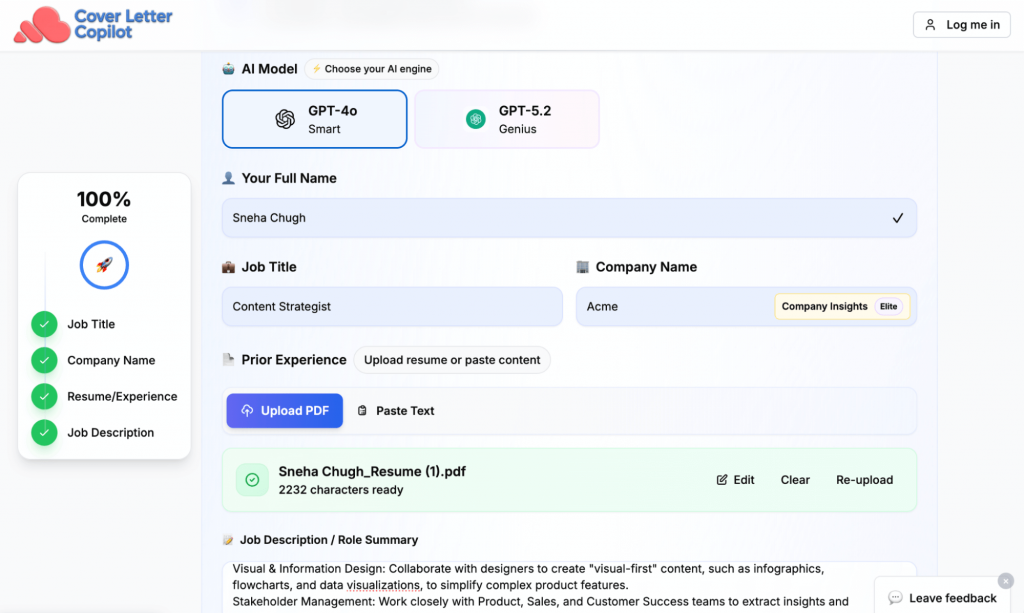
Task: Click the rocket icon in progress circle
Action: (x=104, y=266)
